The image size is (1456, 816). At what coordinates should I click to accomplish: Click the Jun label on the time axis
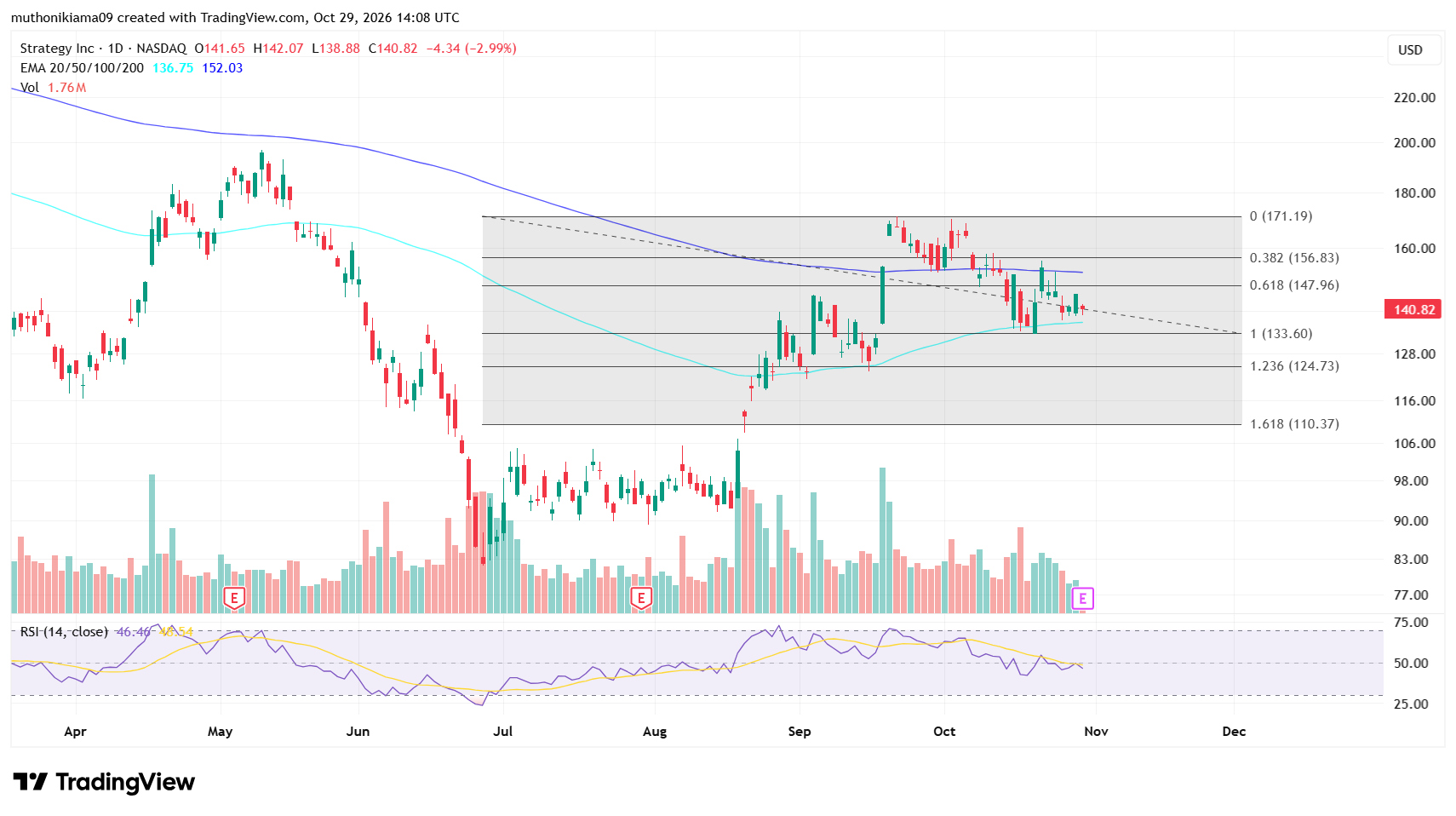click(358, 732)
